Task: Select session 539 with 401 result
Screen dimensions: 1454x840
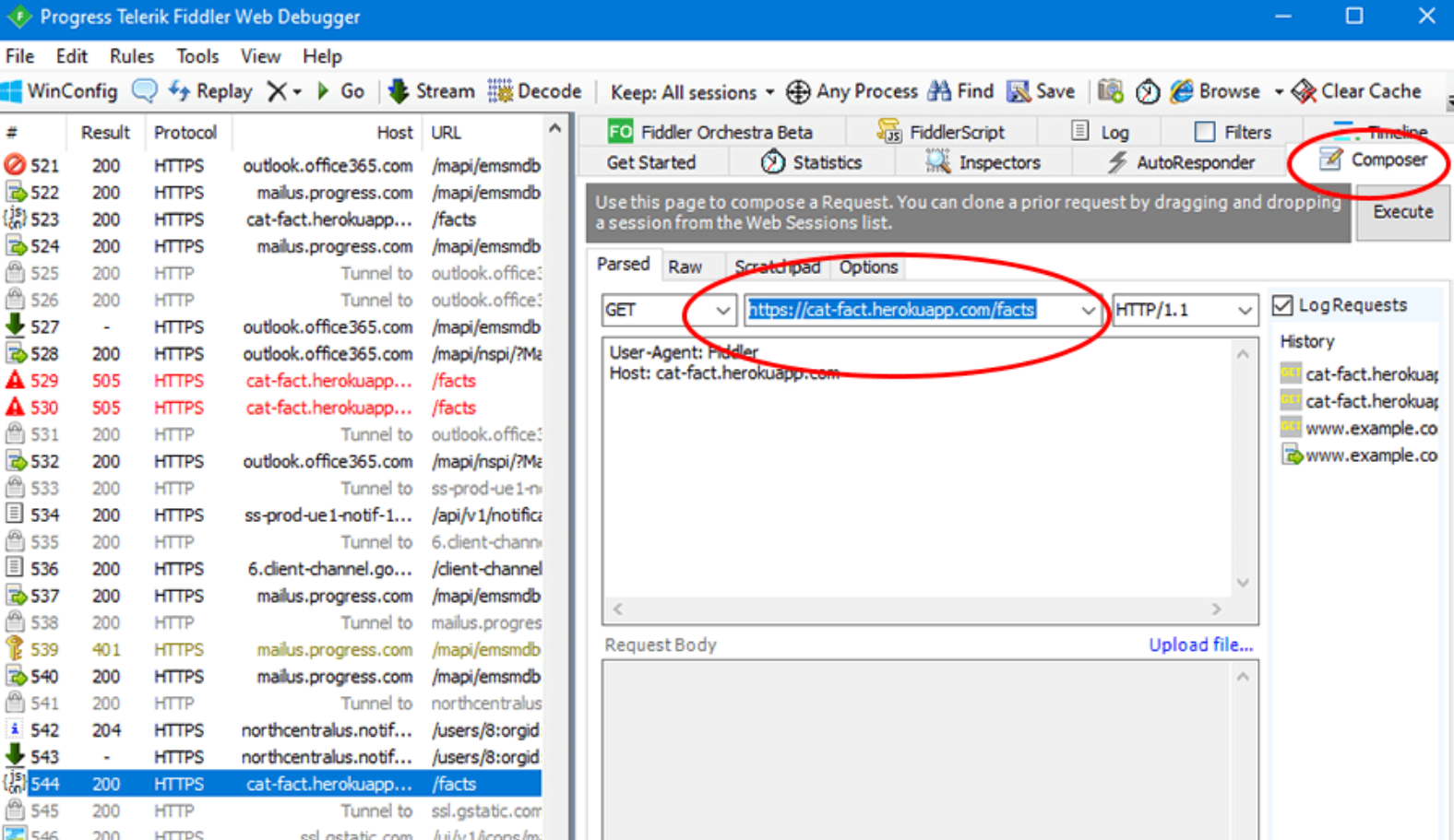Action: pyautogui.click(x=272, y=649)
